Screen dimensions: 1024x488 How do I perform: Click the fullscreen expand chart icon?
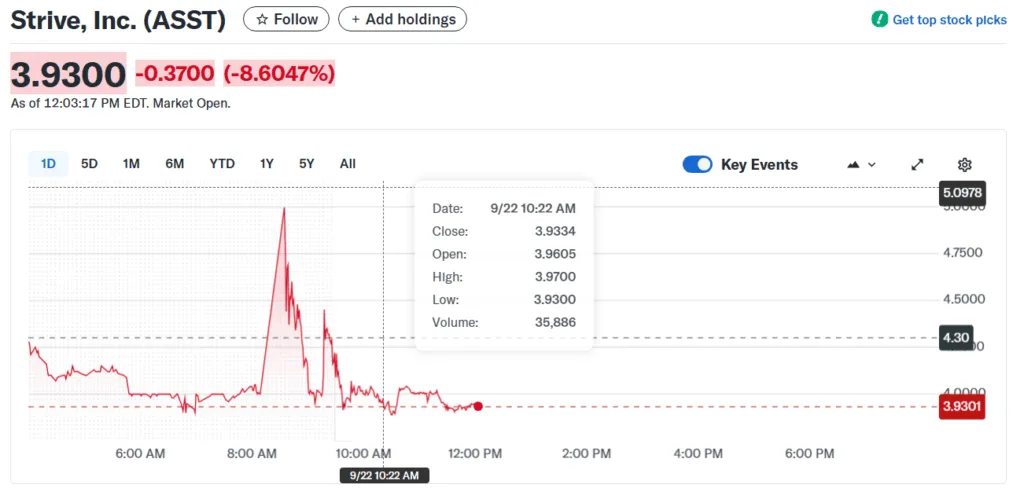[x=917, y=165]
